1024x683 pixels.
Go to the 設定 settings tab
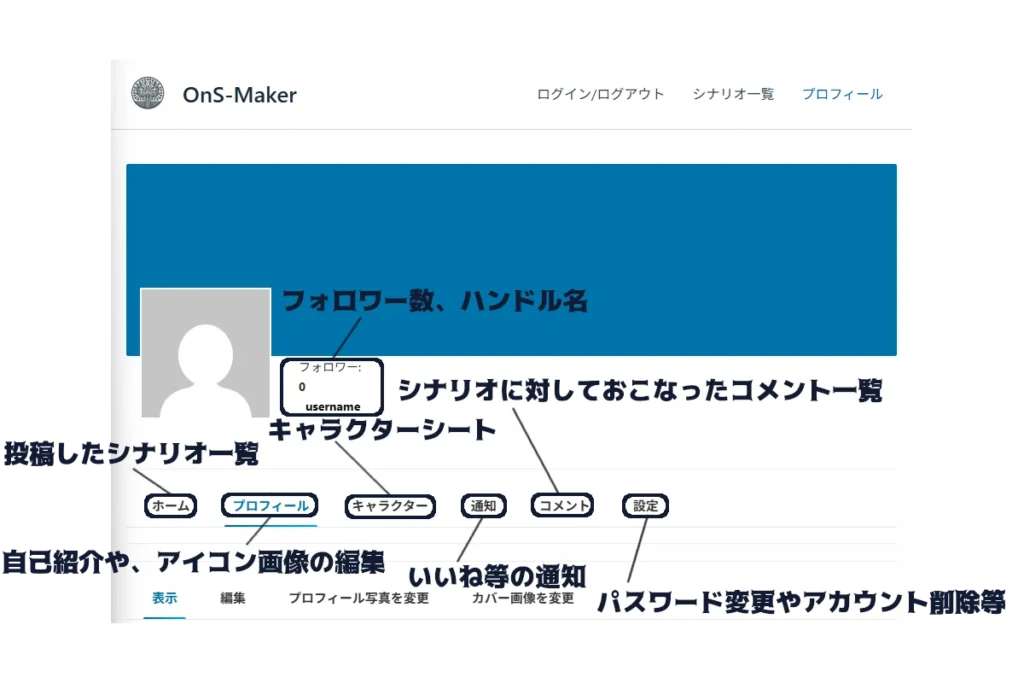tap(646, 506)
